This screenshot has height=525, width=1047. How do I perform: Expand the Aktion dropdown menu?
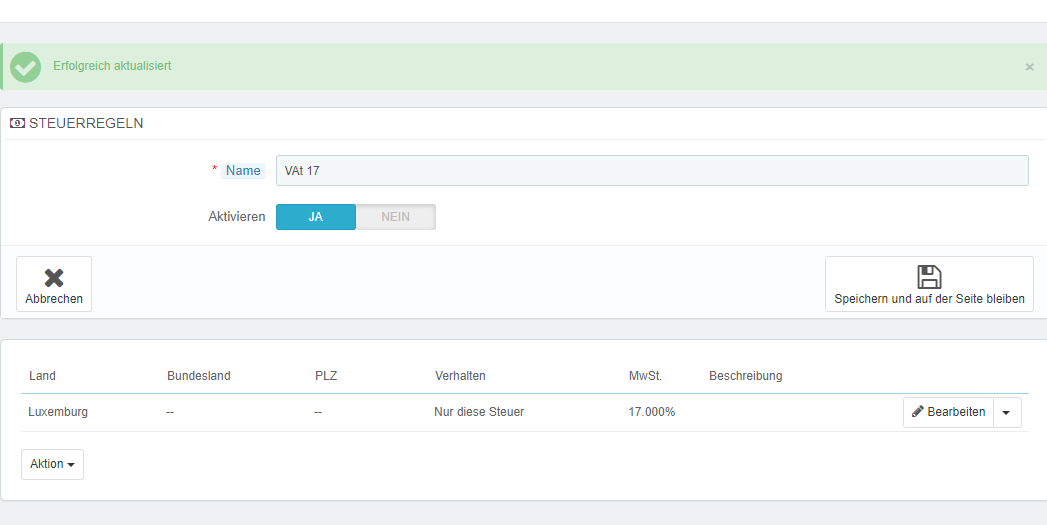point(52,464)
